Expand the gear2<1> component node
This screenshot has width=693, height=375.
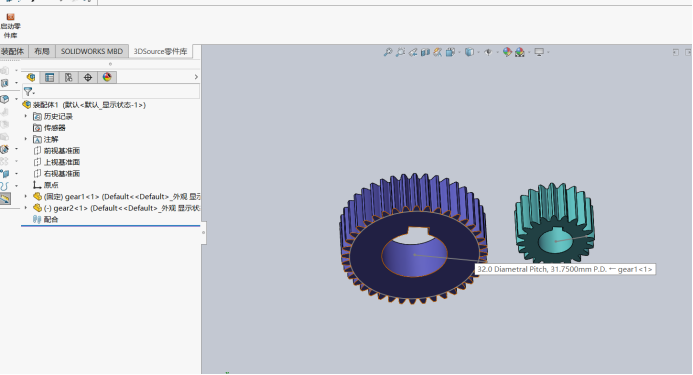(x=26, y=207)
